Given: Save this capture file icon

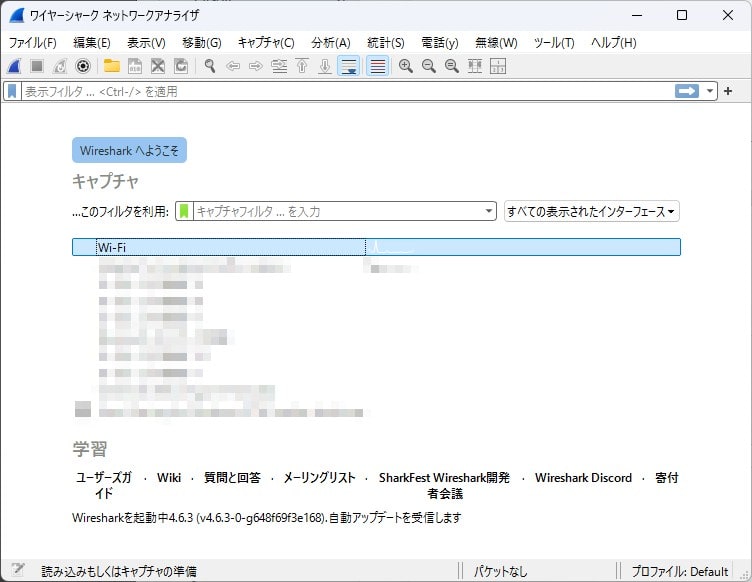Looking at the screenshot, I should pos(135,66).
